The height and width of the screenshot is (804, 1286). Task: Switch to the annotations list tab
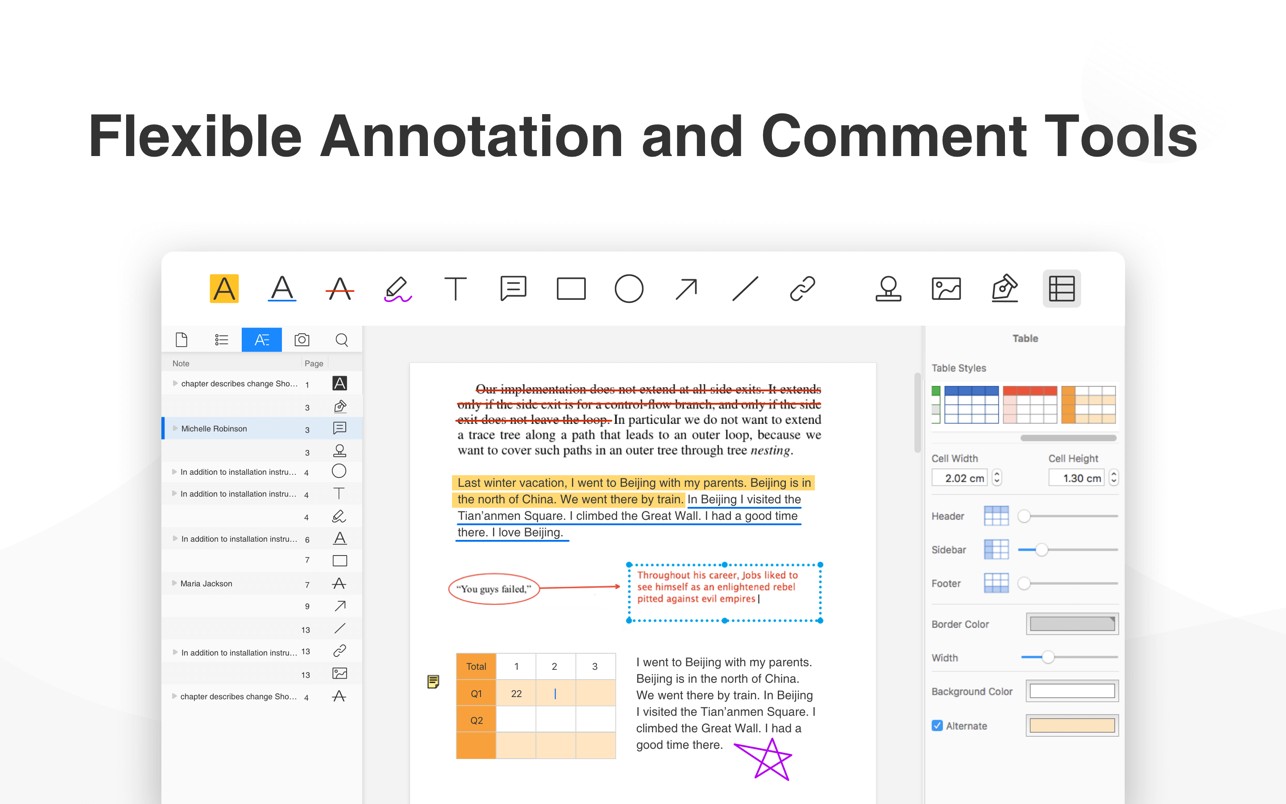[261, 340]
